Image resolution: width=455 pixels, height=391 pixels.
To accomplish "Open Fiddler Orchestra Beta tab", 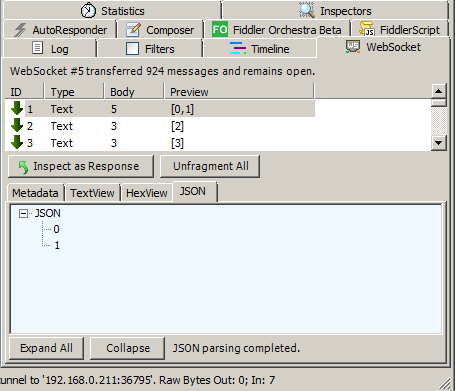I will [x=277, y=30].
